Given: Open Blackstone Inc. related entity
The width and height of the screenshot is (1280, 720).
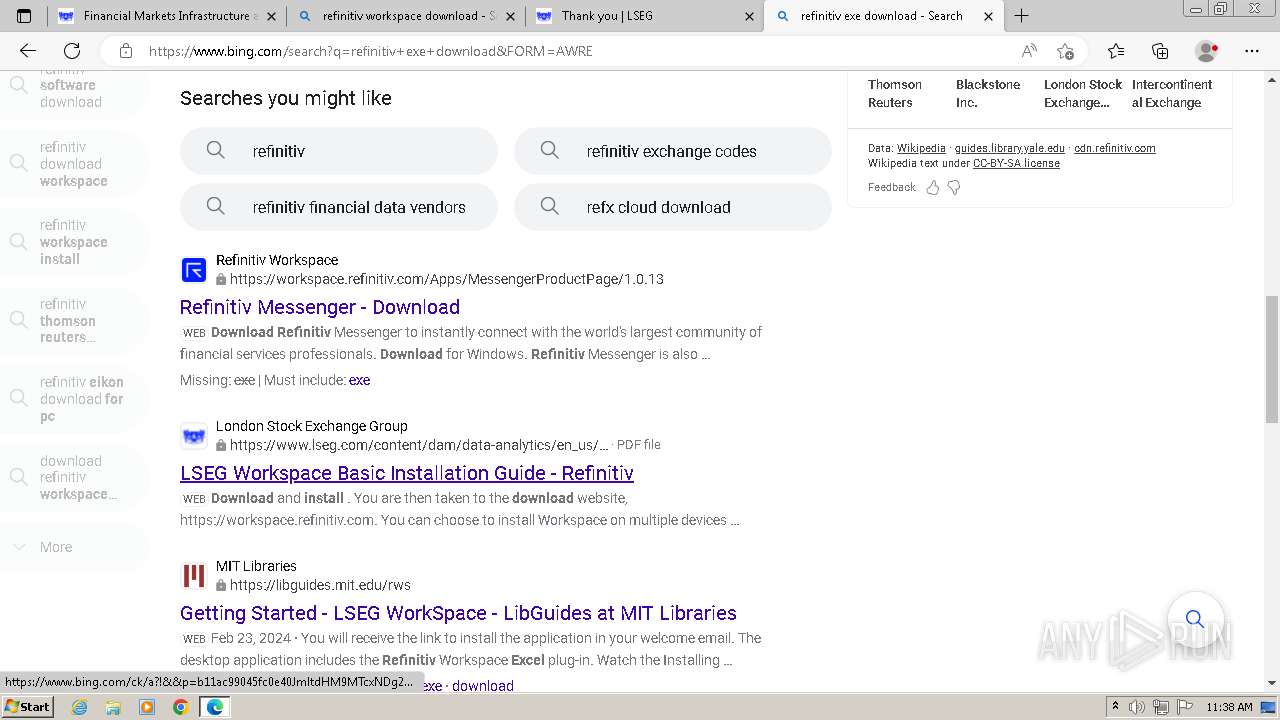Looking at the screenshot, I should click(x=988, y=93).
